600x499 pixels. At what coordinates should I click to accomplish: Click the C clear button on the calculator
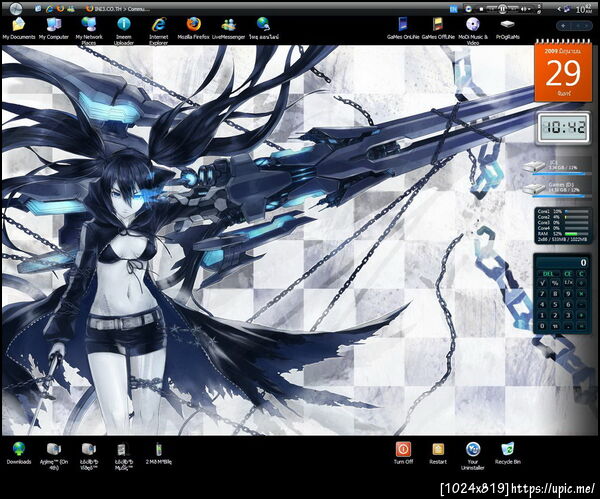pos(581,274)
